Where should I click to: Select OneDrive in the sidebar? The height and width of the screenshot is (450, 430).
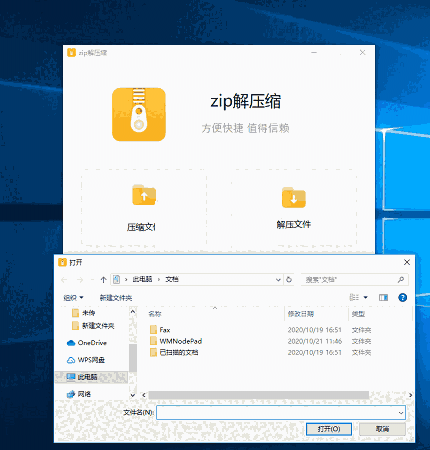click(87, 343)
